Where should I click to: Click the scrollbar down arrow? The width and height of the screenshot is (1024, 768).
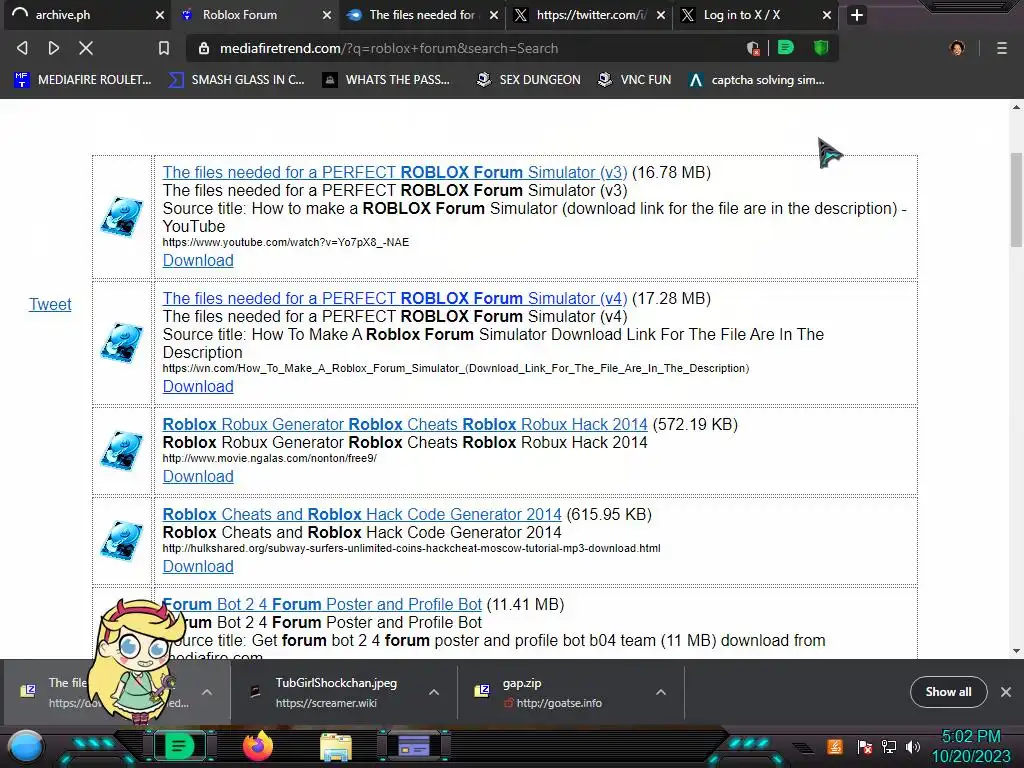point(1016,651)
